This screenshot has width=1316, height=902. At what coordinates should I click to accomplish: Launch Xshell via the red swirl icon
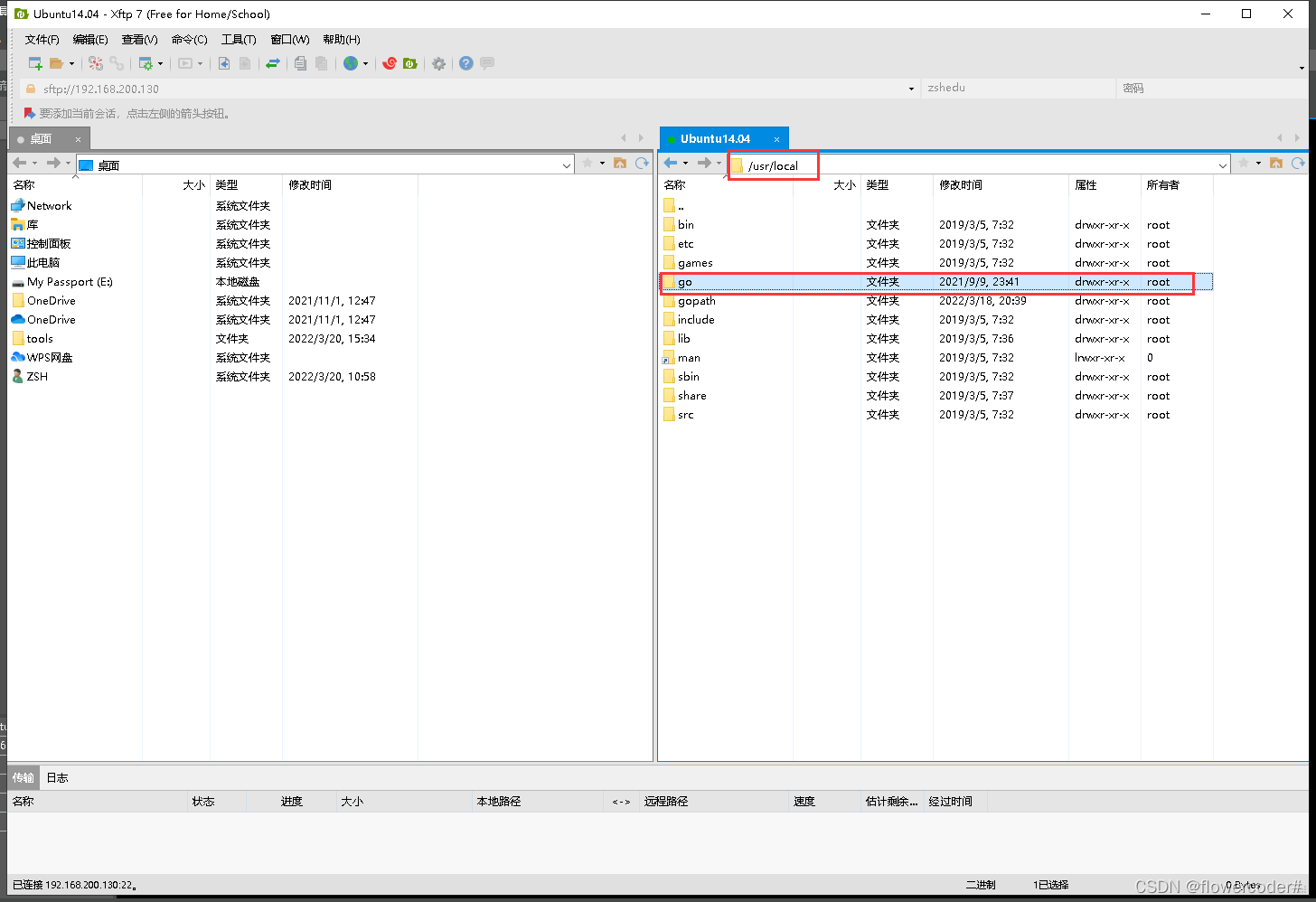[390, 63]
